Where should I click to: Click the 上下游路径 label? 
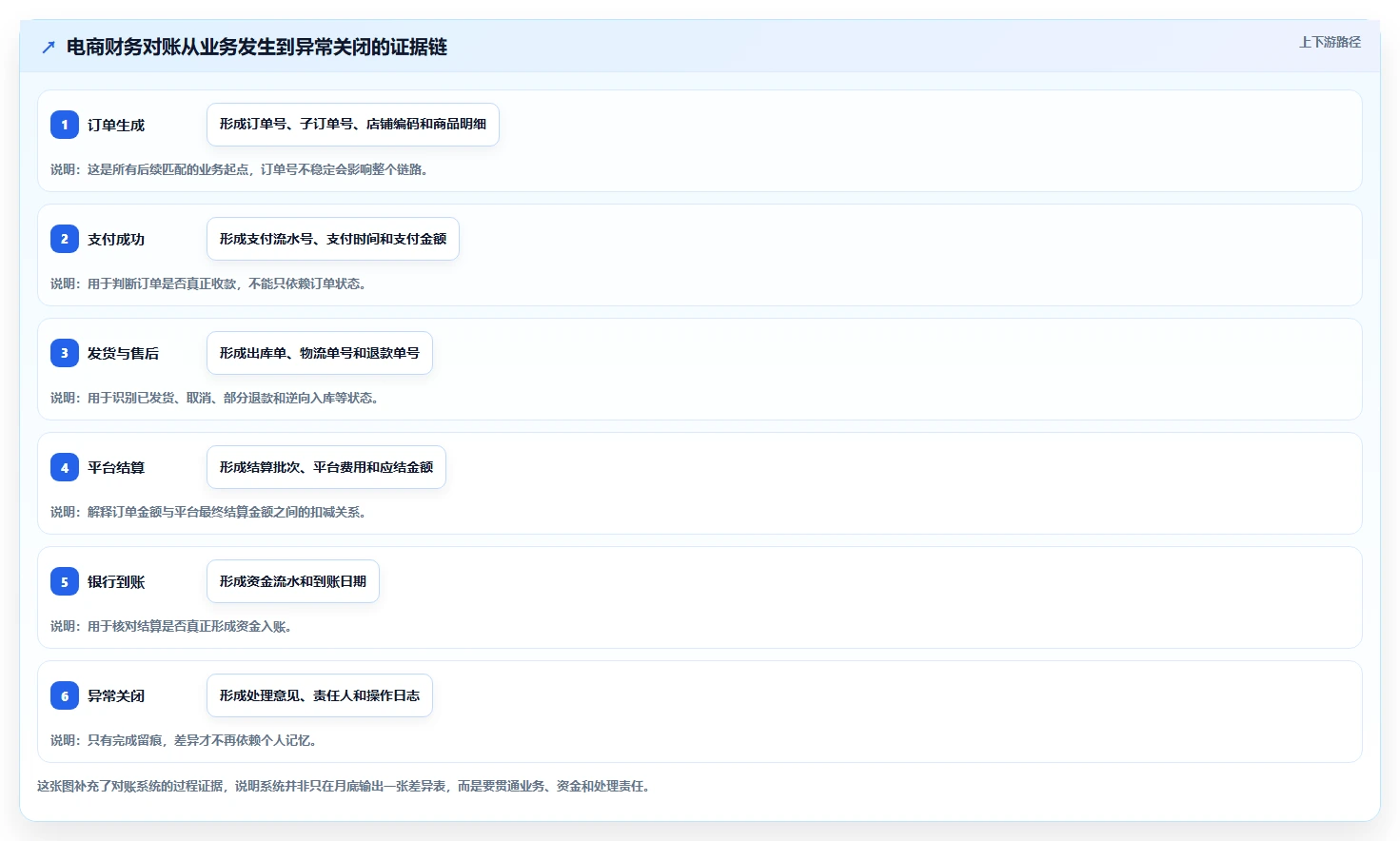pyautogui.click(x=1330, y=42)
